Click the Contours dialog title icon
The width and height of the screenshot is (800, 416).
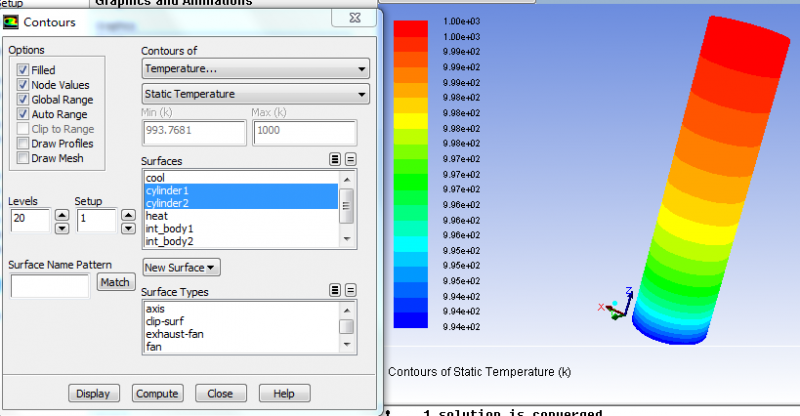11,22
